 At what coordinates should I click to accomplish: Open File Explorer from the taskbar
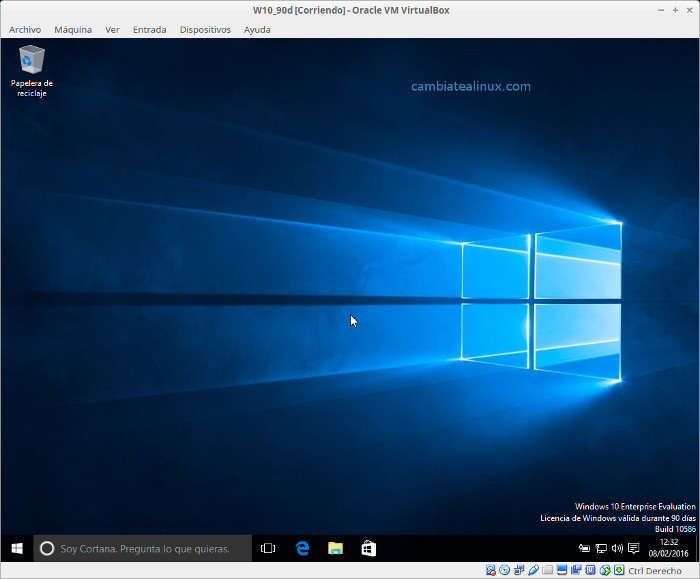pyautogui.click(x=335, y=548)
